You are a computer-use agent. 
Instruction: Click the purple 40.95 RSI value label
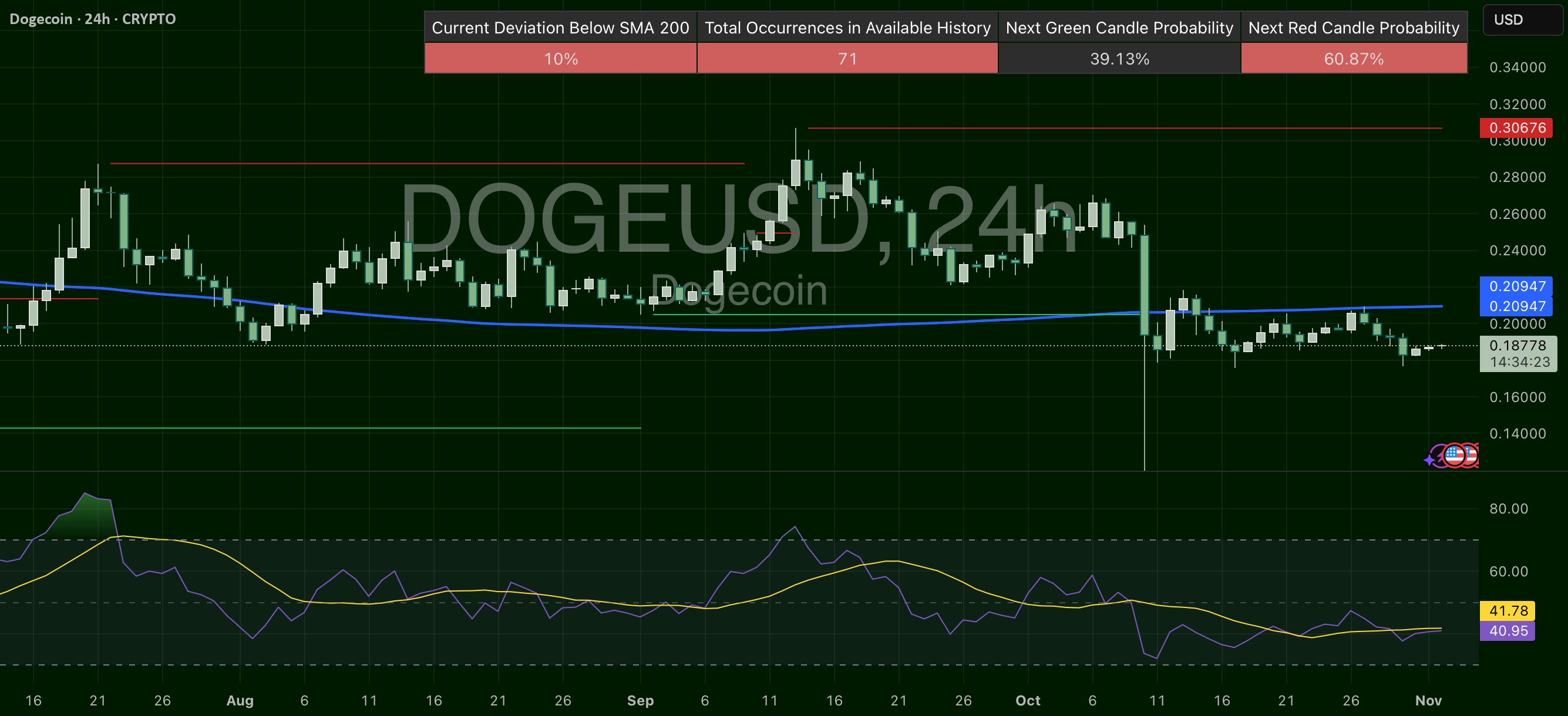coord(1508,631)
